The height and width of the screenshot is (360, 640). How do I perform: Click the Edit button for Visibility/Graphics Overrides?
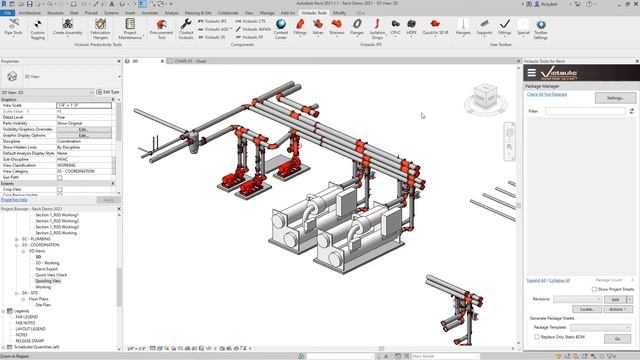(84, 129)
